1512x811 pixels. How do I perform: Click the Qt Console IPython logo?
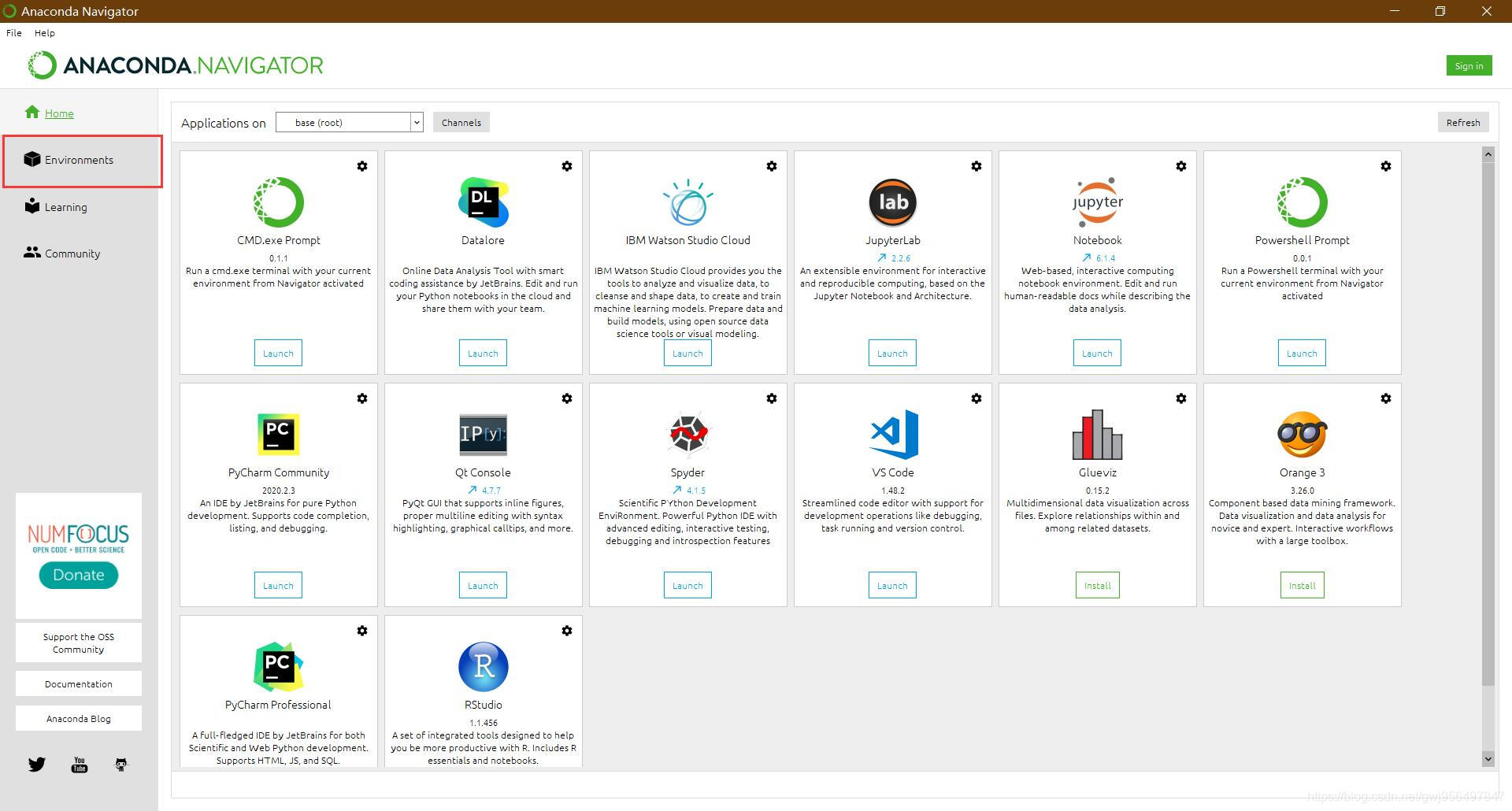(x=484, y=435)
